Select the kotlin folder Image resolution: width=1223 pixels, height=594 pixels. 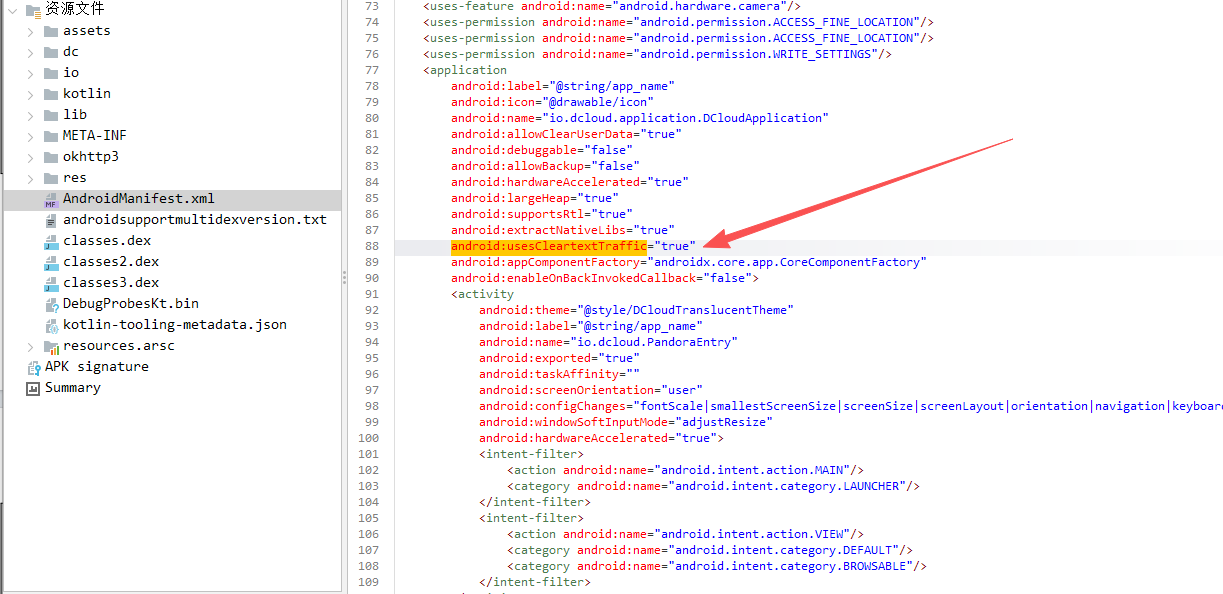click(x=87, y=94)
